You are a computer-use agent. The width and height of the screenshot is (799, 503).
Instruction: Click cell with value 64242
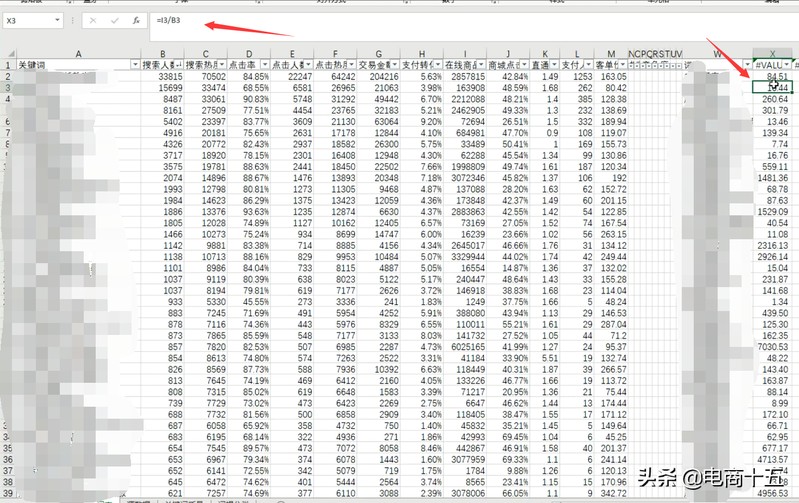point(335,76)
